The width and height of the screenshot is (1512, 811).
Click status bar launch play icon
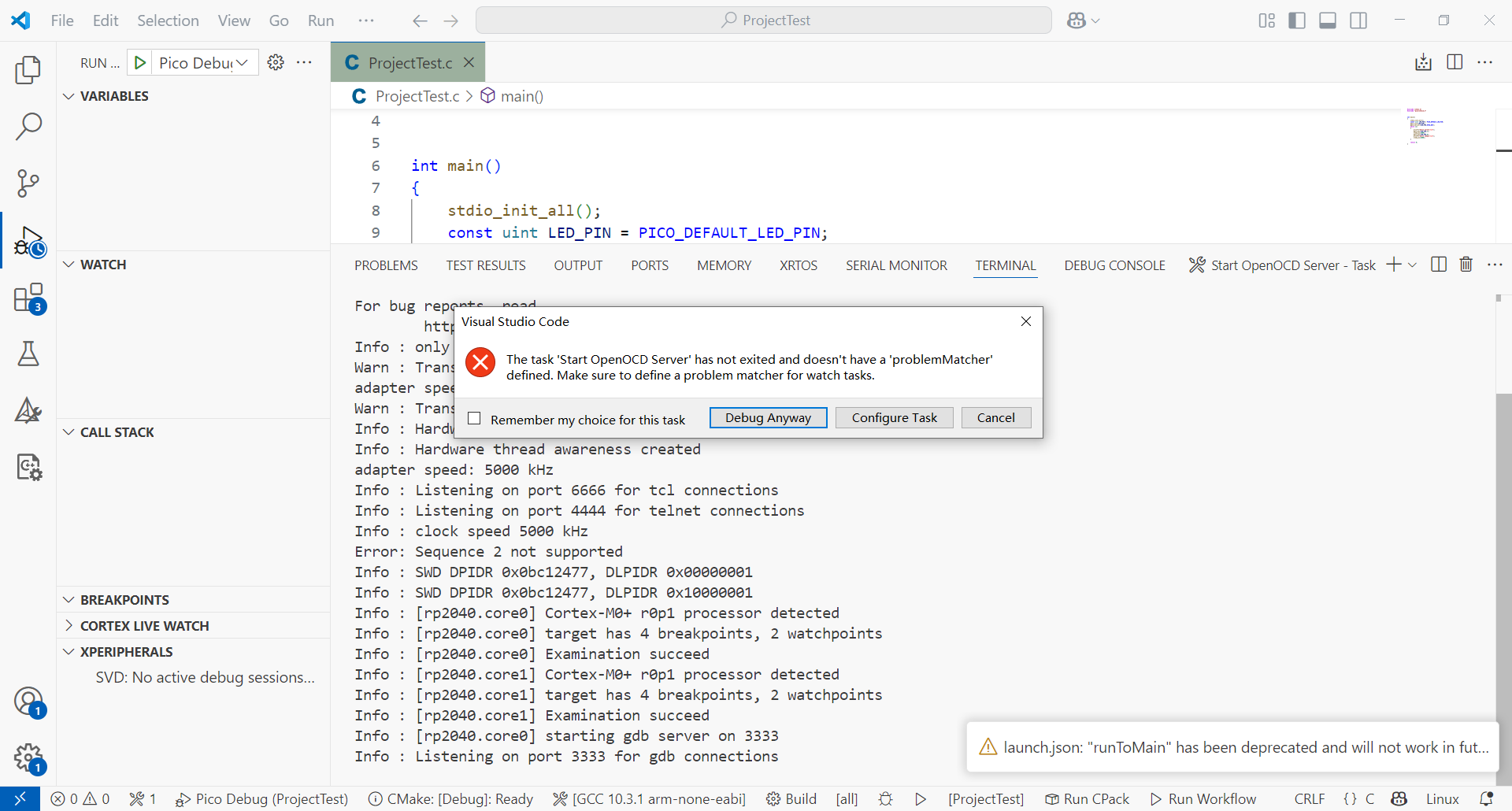click(x=921, y=798)
